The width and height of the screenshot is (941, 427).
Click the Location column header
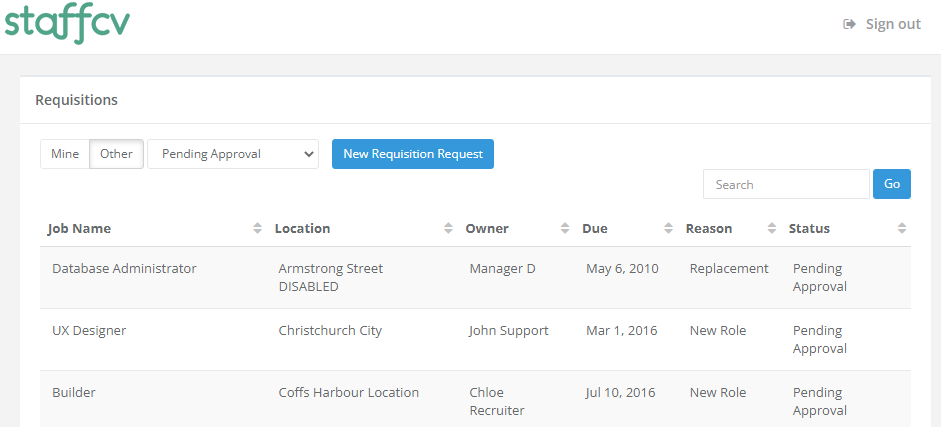click(302, 228)
